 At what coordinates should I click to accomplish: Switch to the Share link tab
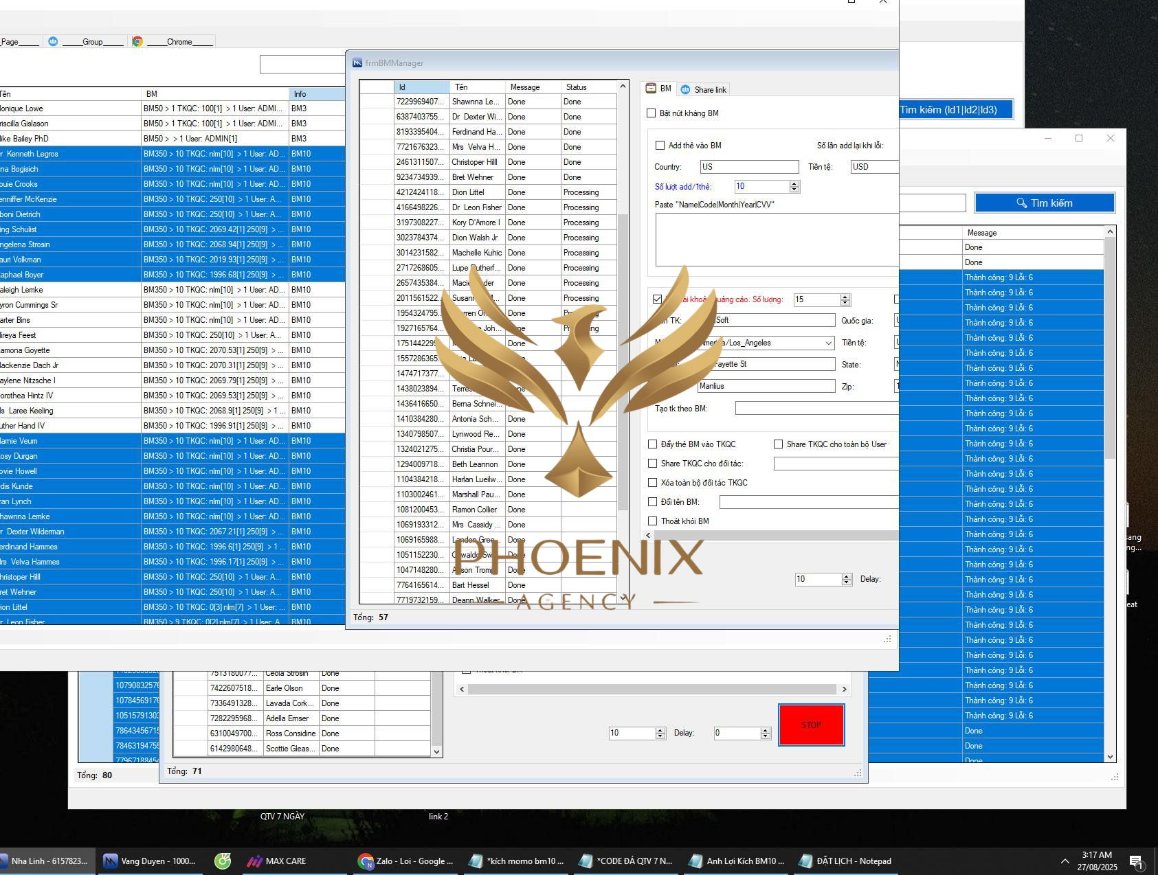[x=703, y=89]
